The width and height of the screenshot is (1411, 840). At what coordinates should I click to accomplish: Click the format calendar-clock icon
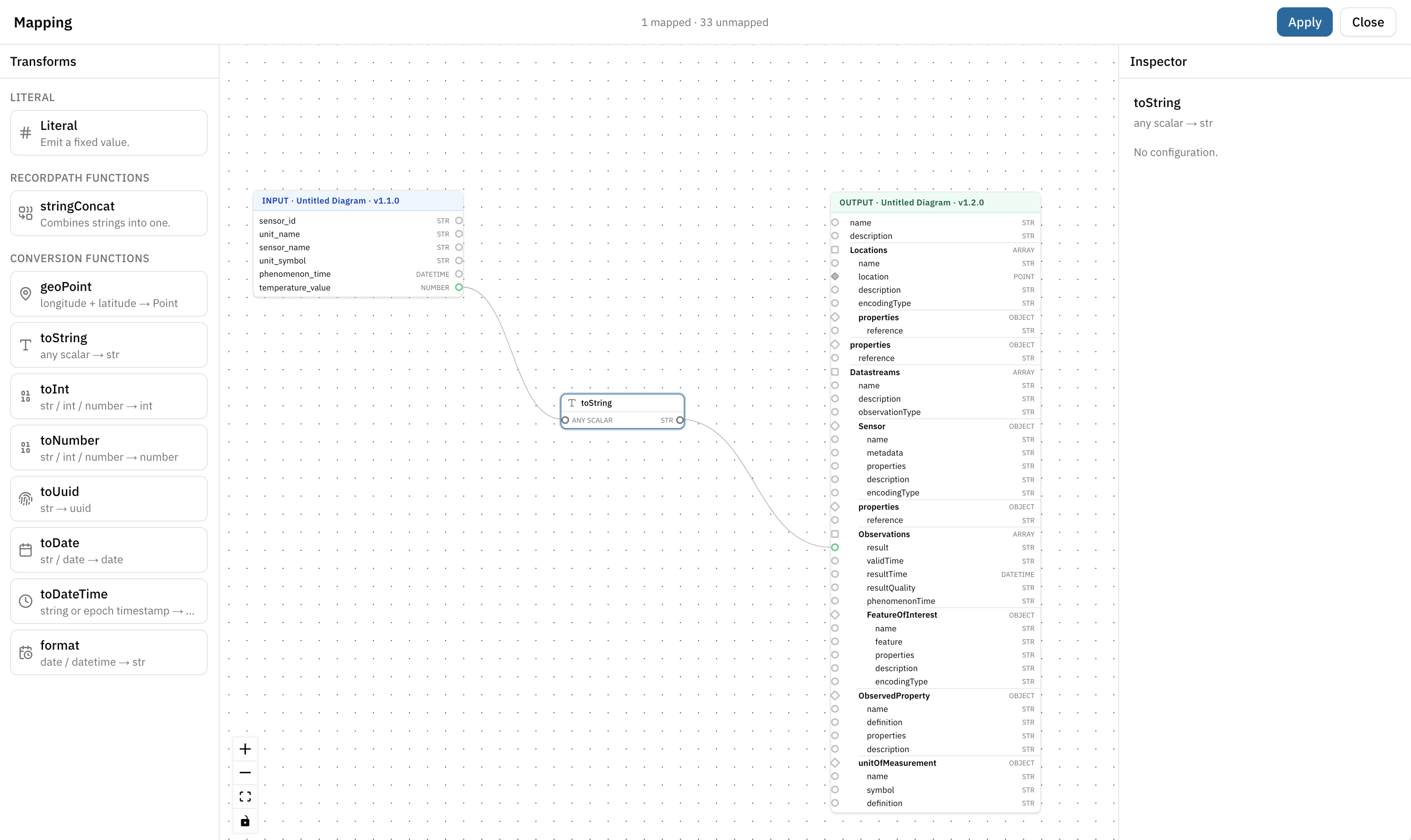26,652
